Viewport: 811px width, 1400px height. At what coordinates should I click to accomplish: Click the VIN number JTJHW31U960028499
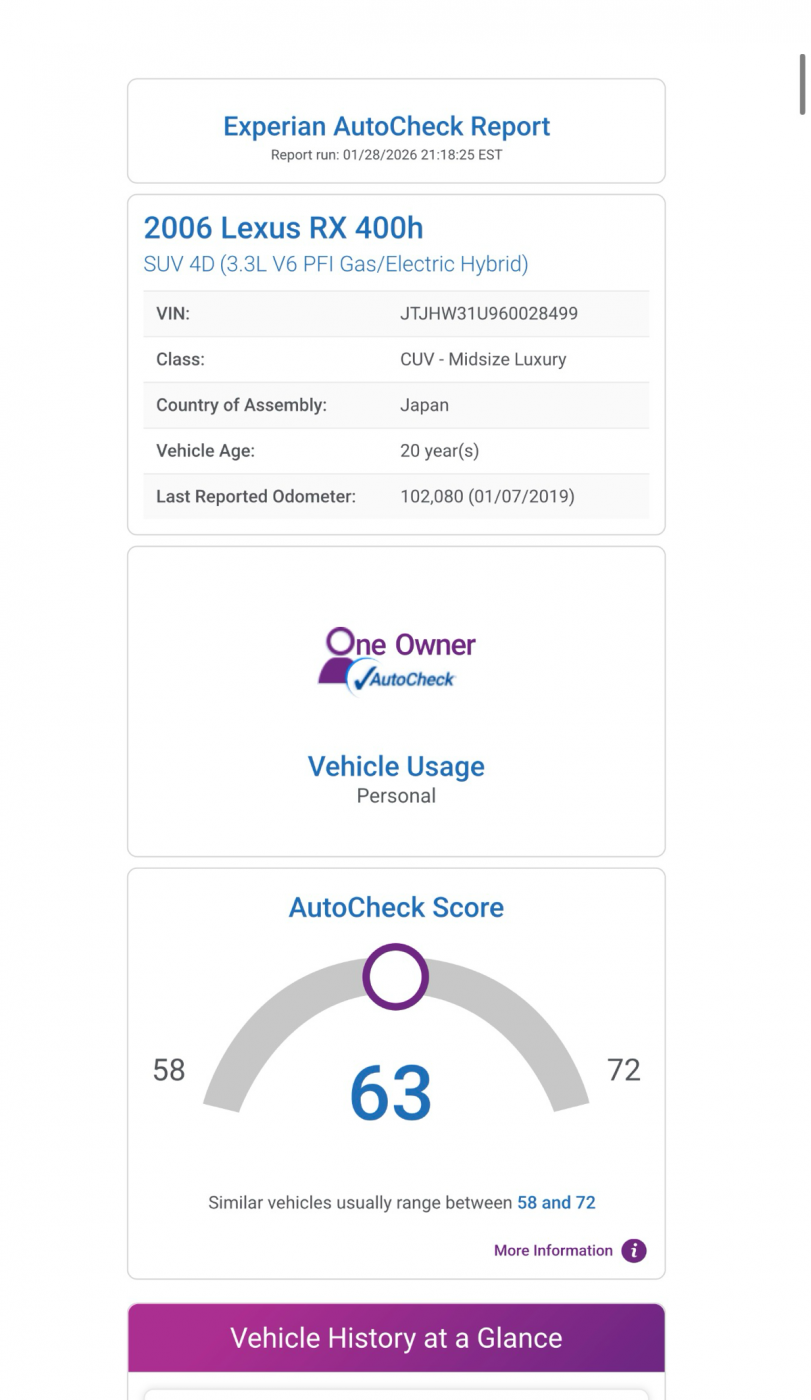click(x=488, y=313)
